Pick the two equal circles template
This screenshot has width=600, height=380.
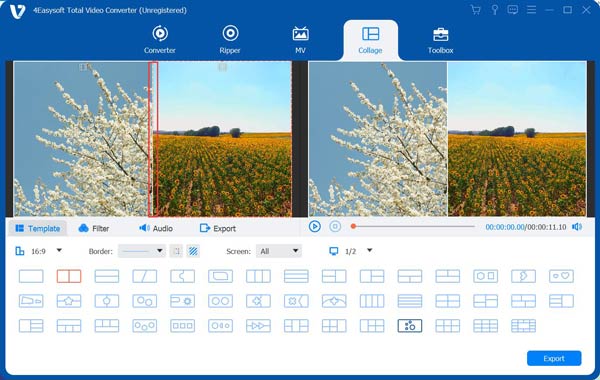coord(220,301)
